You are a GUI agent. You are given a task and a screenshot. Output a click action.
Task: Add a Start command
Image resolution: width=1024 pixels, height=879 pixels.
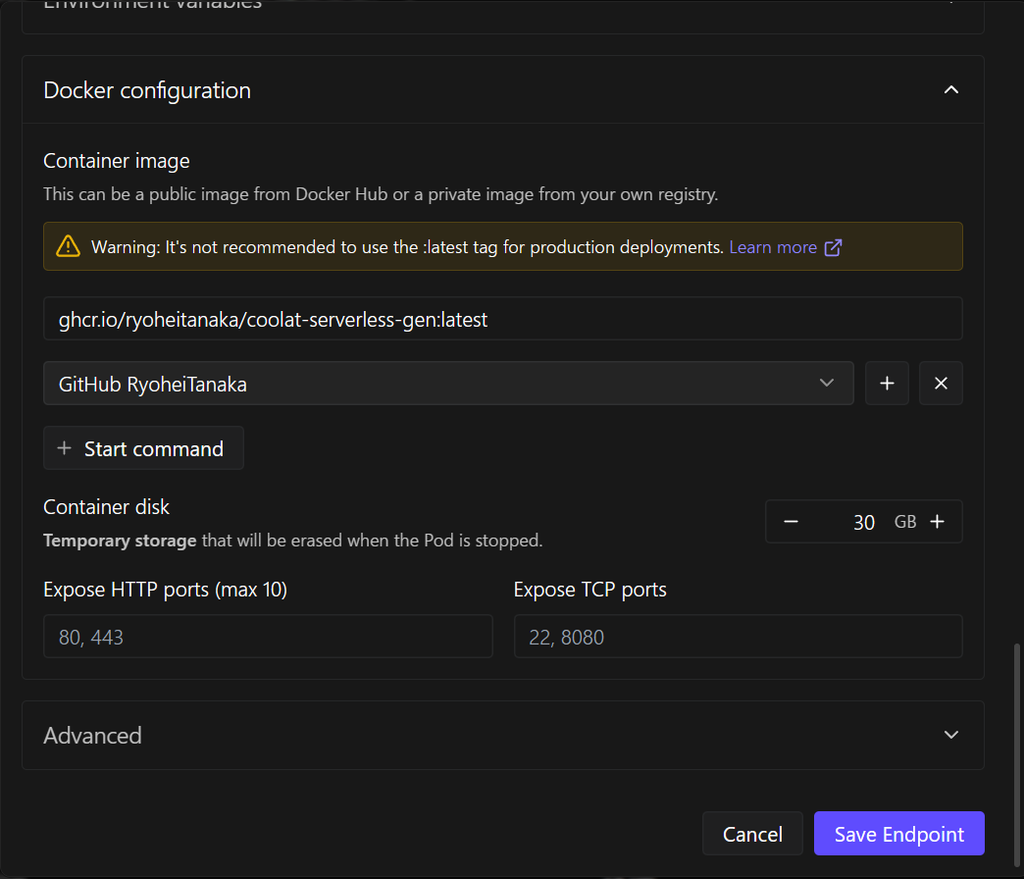click(x=143, y=449)
